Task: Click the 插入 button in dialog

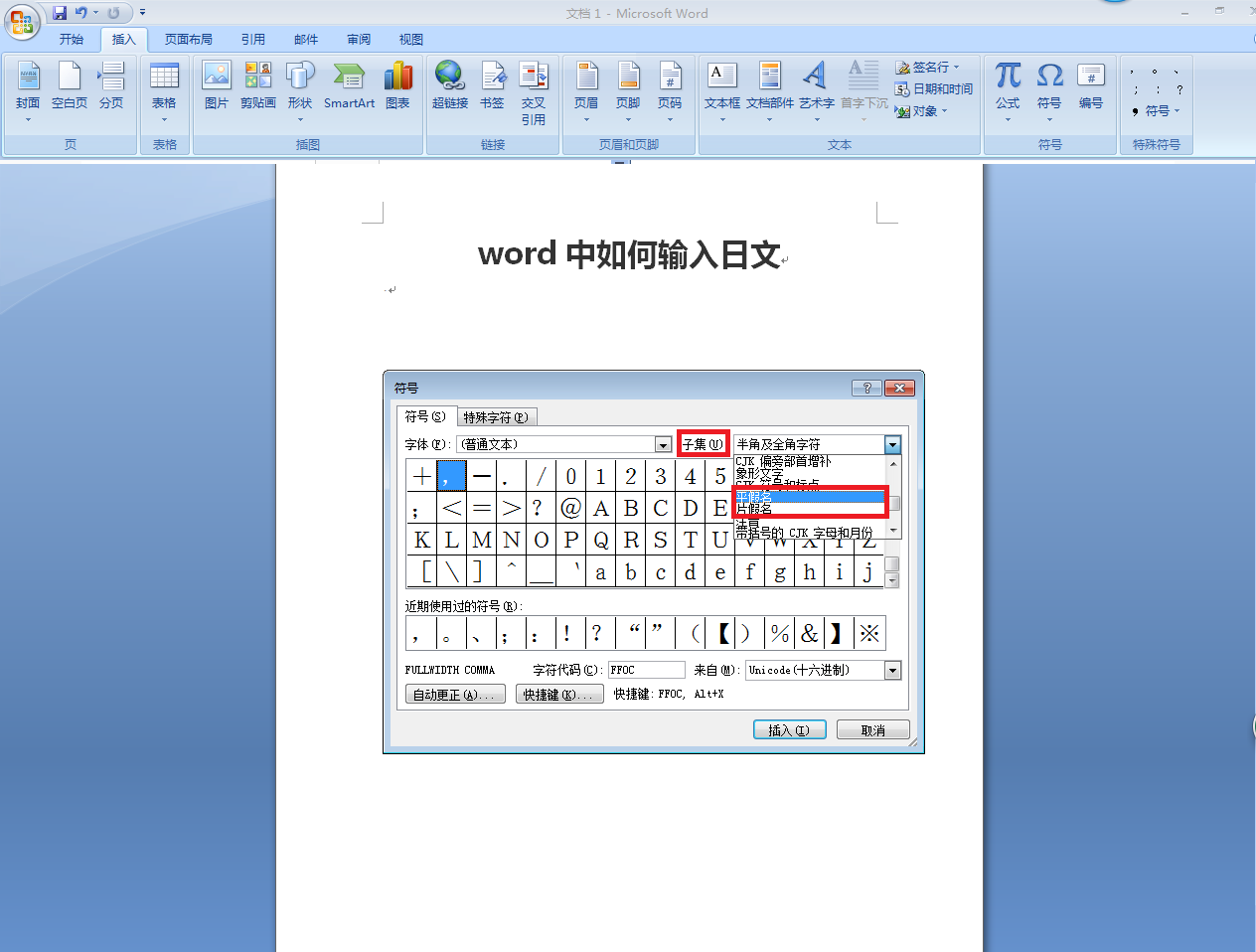Action: [x=789, y=730]
